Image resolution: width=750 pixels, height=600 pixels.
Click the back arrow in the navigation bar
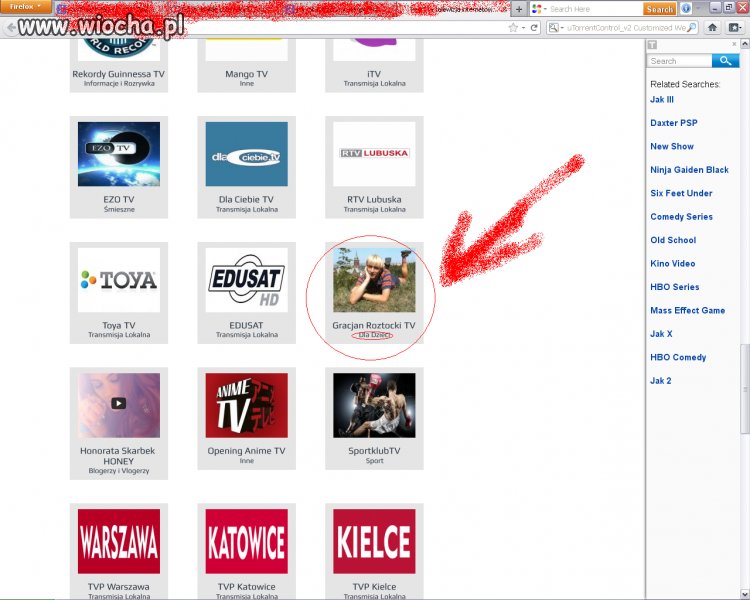11,28
